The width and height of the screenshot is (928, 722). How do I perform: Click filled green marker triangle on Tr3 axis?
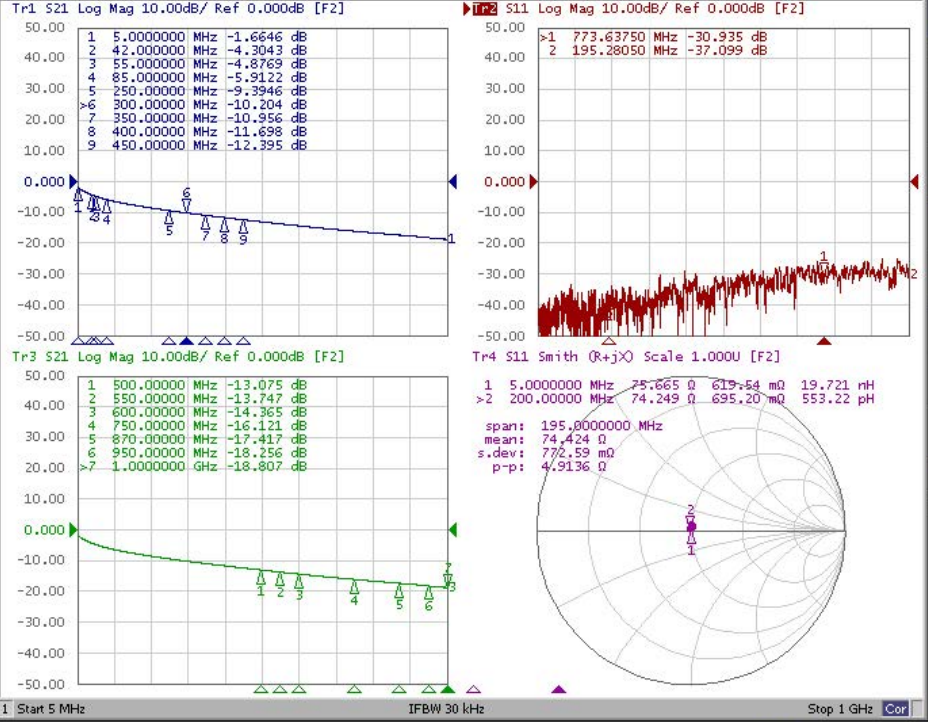coord(448,689)
